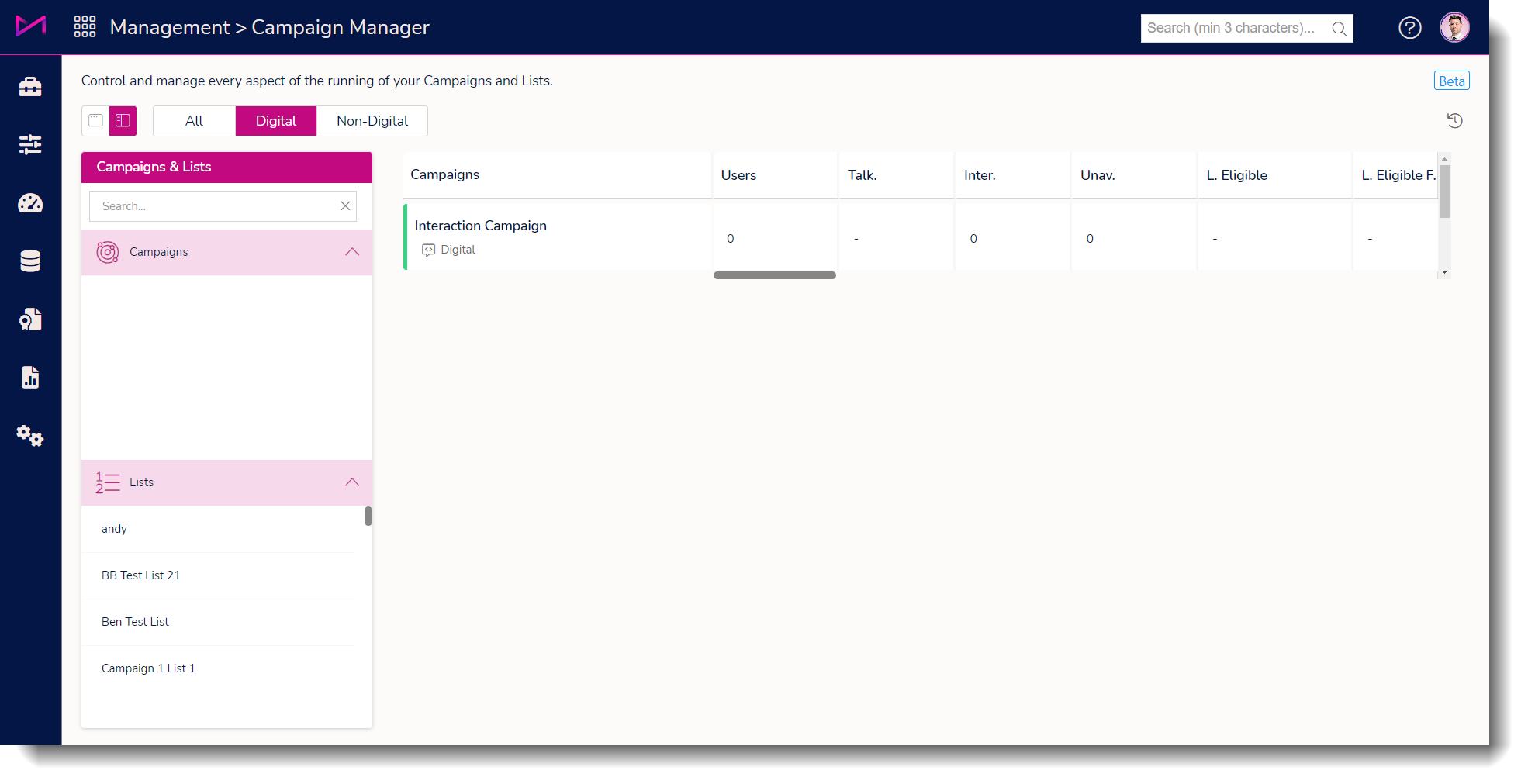
Task: Click the Campaigns & Lists panel header
Action: click(x=226, y=168)
